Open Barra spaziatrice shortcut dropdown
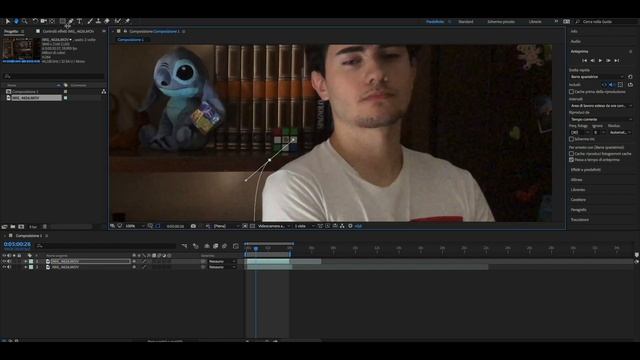The image size is (640, 360). click(597, 77)
